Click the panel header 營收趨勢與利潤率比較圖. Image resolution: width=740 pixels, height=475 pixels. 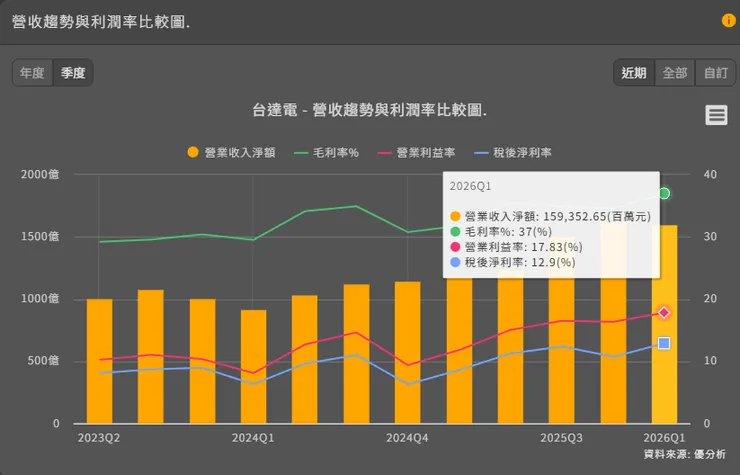click(x=101, y=22)
